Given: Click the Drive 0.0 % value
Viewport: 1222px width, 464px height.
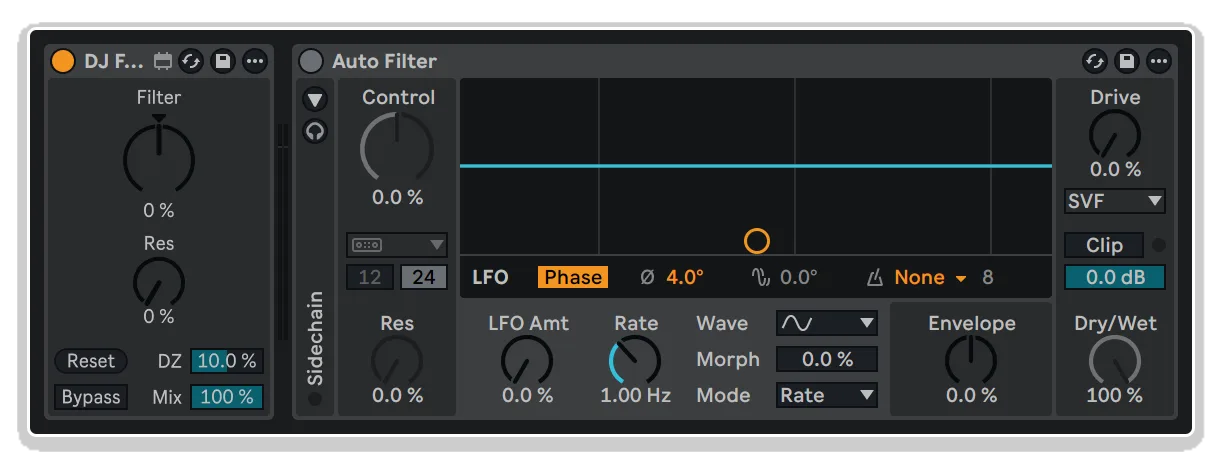Looking at the screenshot, I should 1115,169.
